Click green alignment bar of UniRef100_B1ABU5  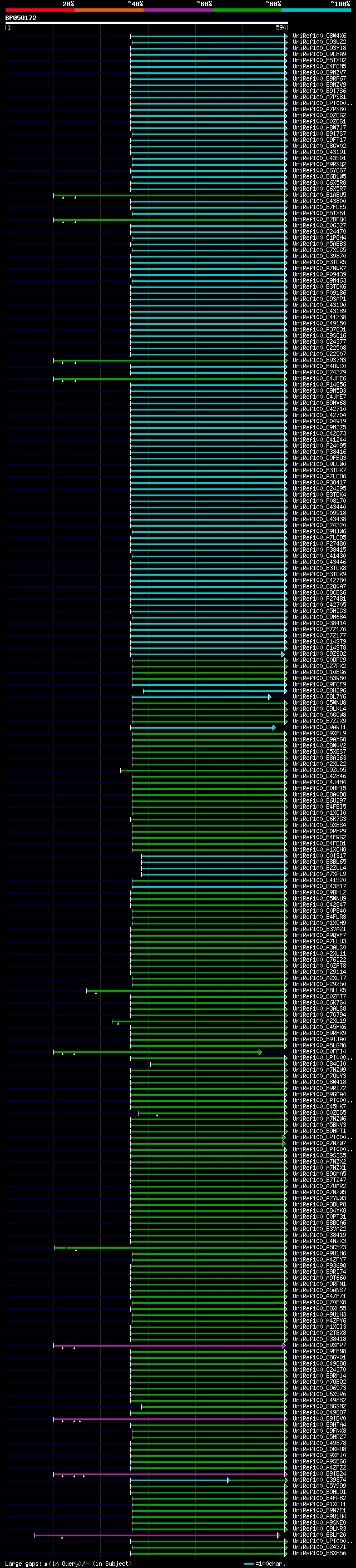coord(170,195)
